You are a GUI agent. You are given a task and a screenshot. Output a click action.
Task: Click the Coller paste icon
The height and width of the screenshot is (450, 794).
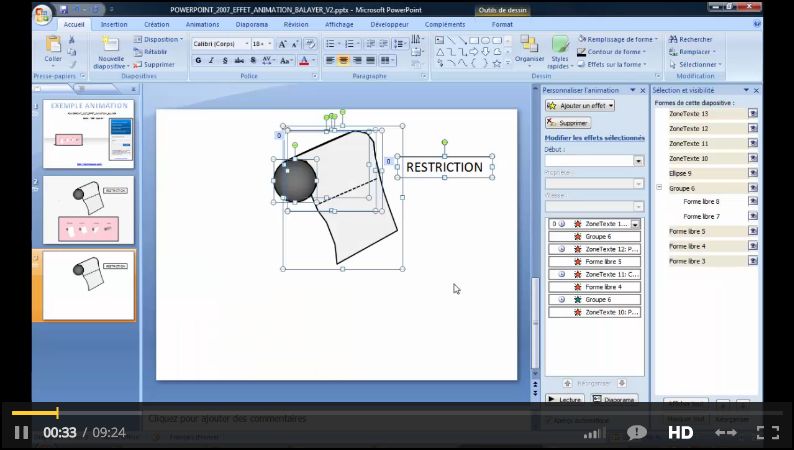pos(53,45)
